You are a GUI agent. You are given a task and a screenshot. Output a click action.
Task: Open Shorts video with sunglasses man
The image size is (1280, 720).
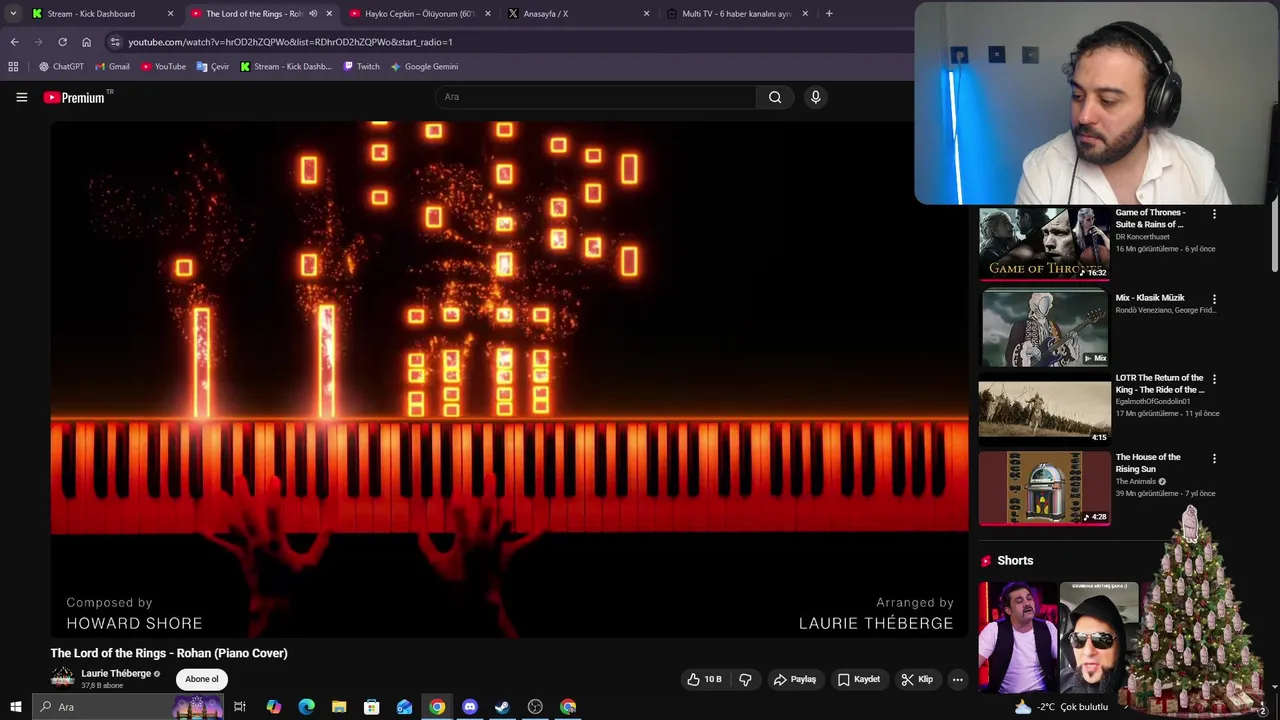click(x=1098, y=637)
